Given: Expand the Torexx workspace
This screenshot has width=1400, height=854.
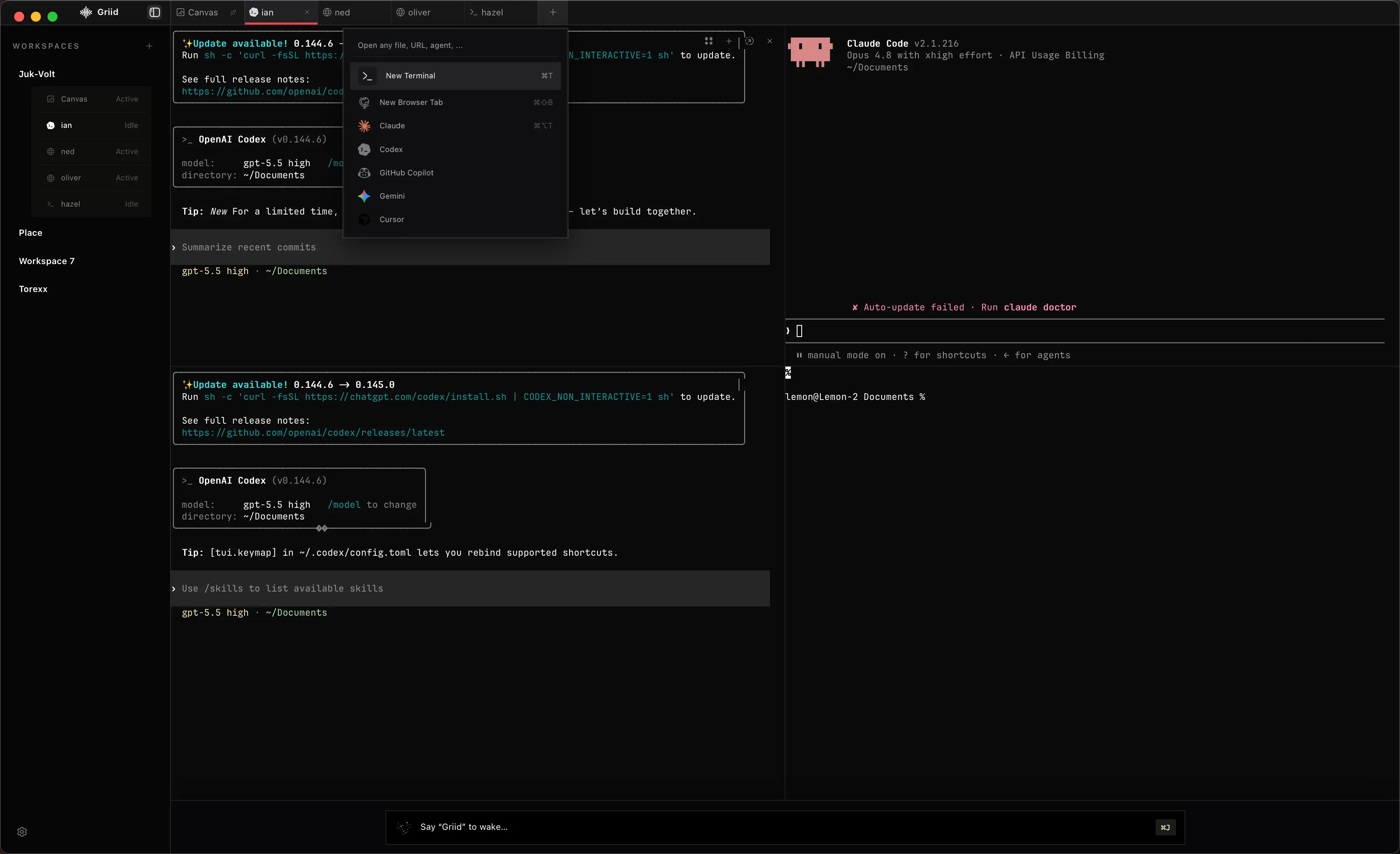Looking at the screenshot, I should [33, 289].
